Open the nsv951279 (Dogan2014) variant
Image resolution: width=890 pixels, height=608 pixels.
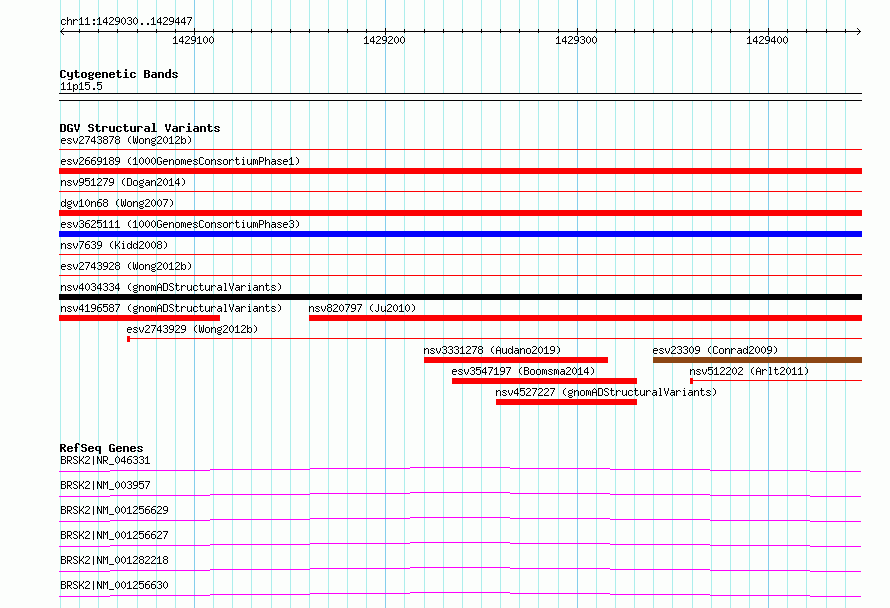(123, 182)
